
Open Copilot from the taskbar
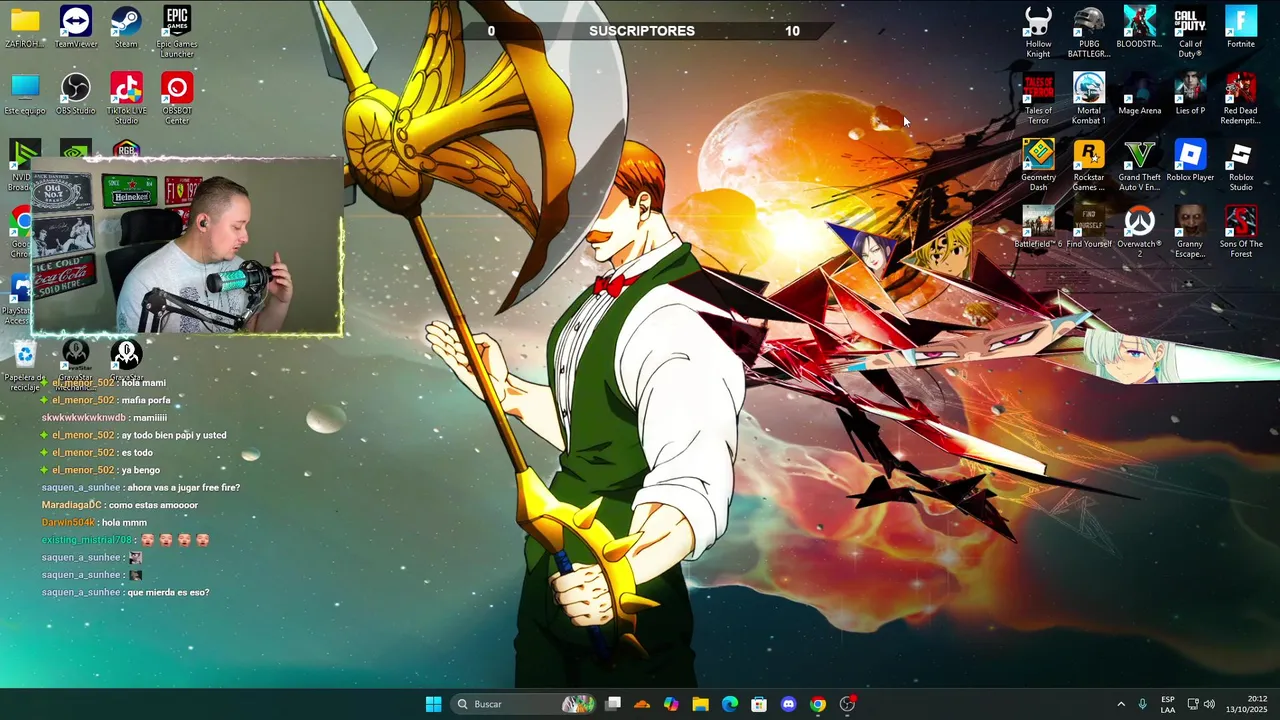coord(671,704)
